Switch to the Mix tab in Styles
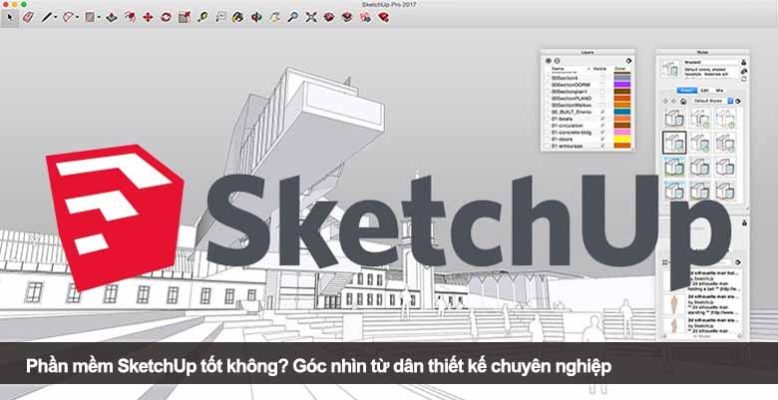Screen dimensions: 778x400 (719, 90)
